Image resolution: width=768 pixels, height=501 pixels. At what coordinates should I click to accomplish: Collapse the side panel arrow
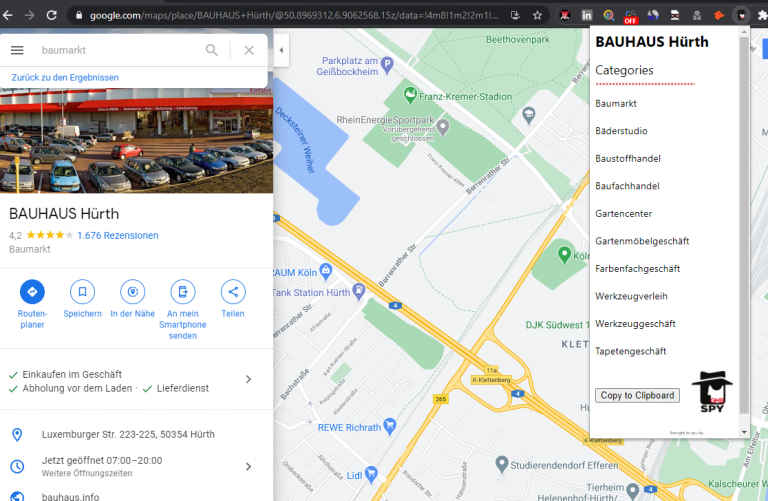click(281, 50)
